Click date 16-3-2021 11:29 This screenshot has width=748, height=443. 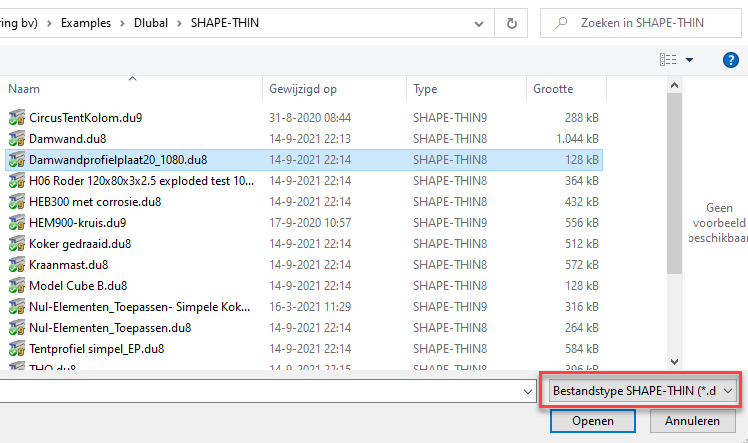point(310,307)
